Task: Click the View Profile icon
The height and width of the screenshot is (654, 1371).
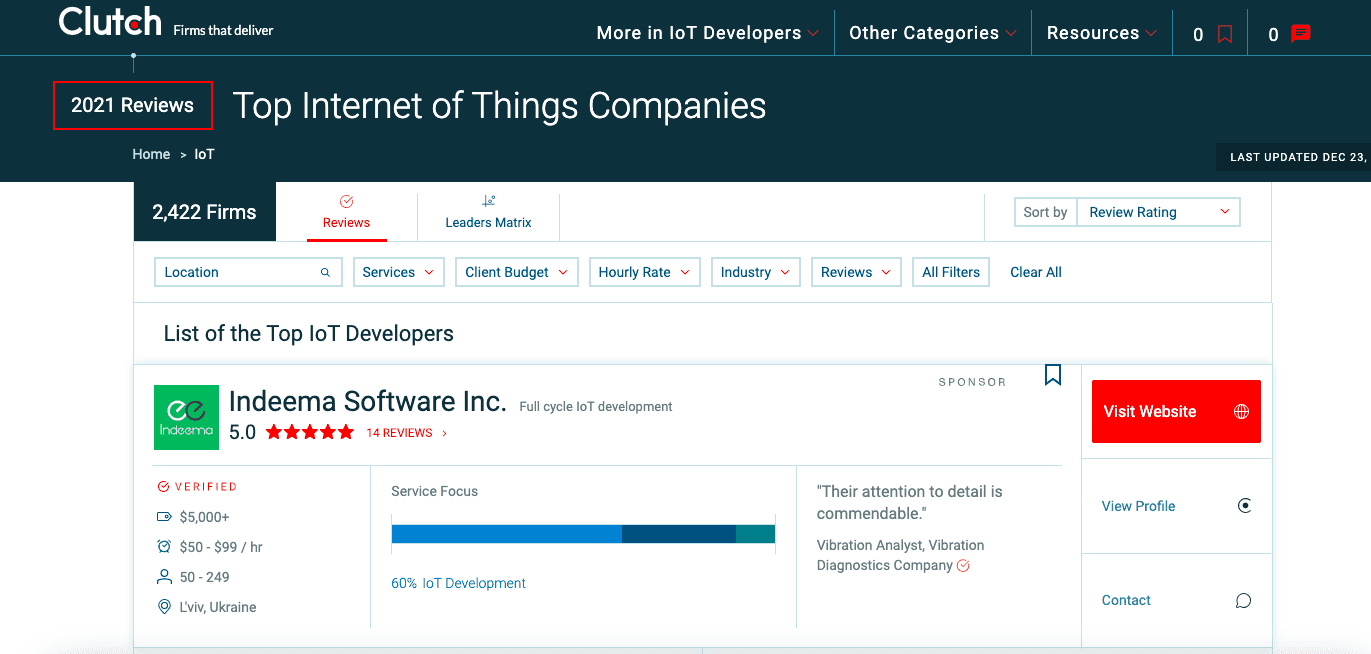Action: tap(1244, 506)
